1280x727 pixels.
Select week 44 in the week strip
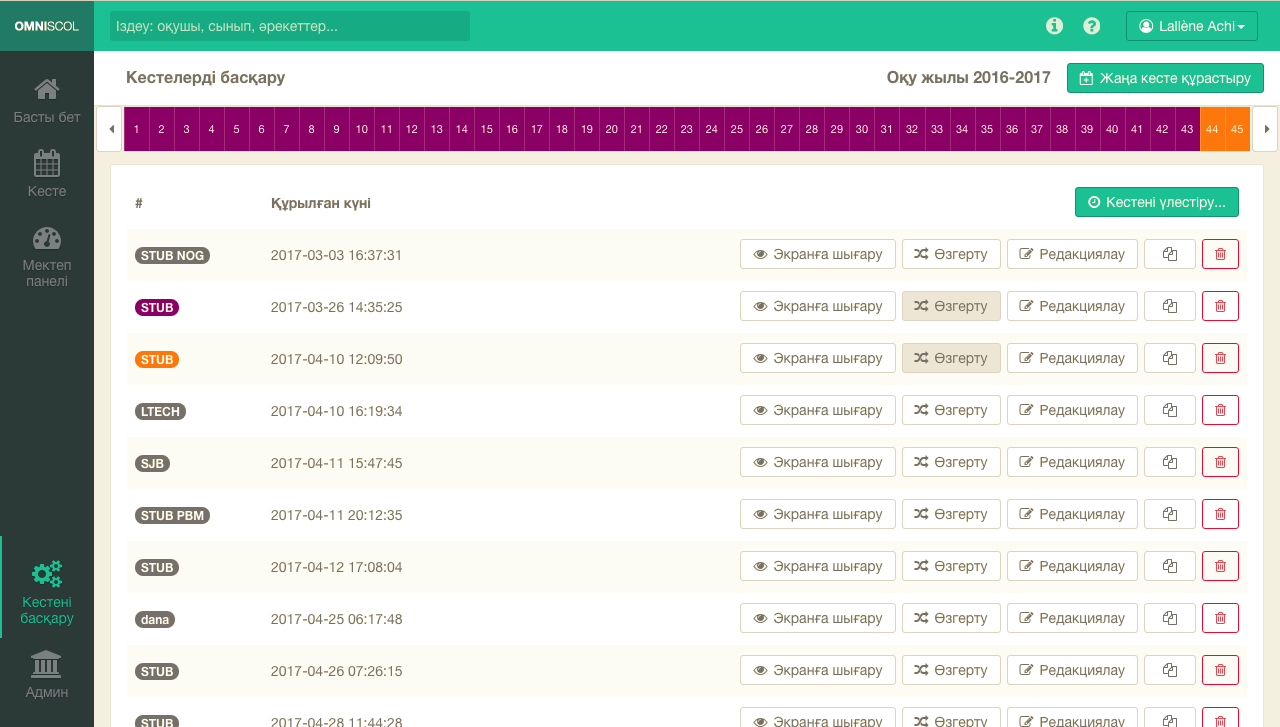1212,129
